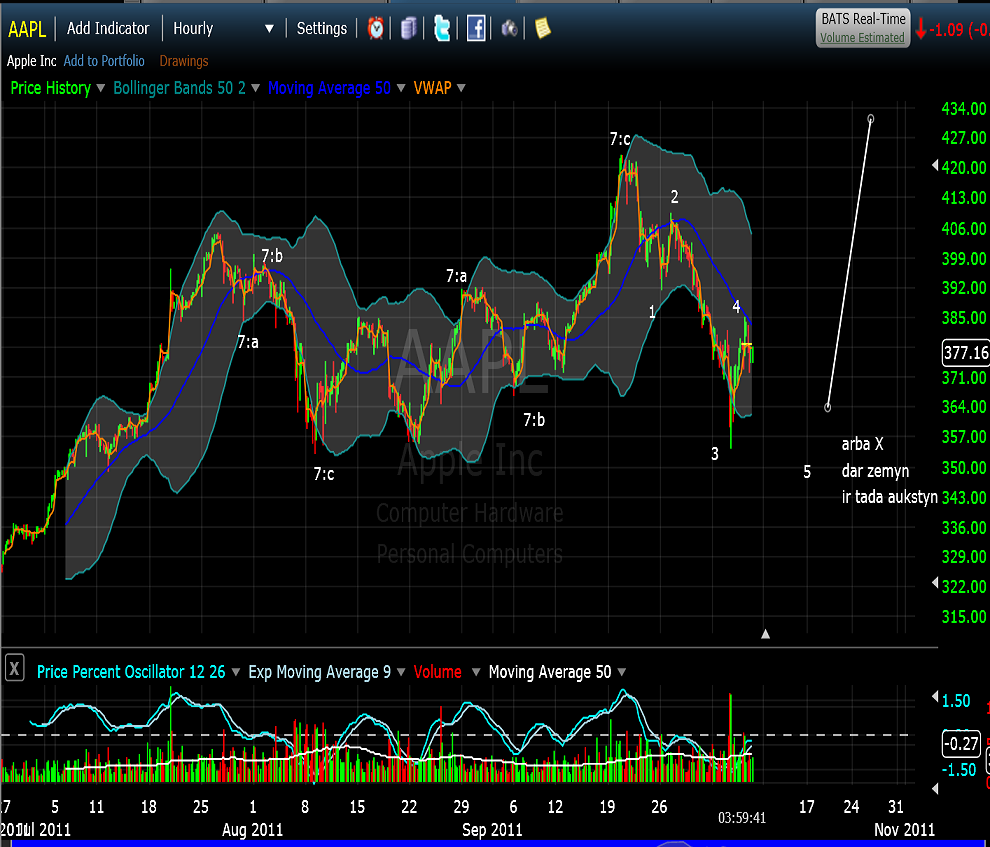Expand the Price History dropdown arrow
The height and width of the screenshot is (847, 990).
tap(100, 88)
